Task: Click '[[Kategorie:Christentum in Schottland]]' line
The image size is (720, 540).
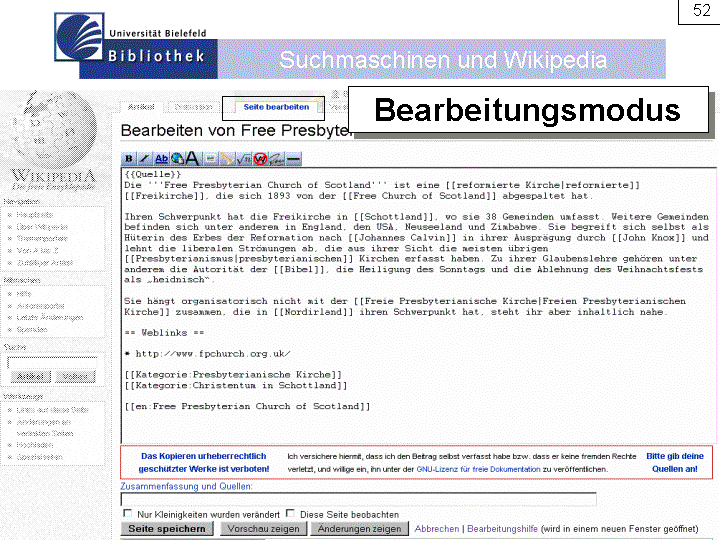Action: pyautogui.click(x=236, y=386)
